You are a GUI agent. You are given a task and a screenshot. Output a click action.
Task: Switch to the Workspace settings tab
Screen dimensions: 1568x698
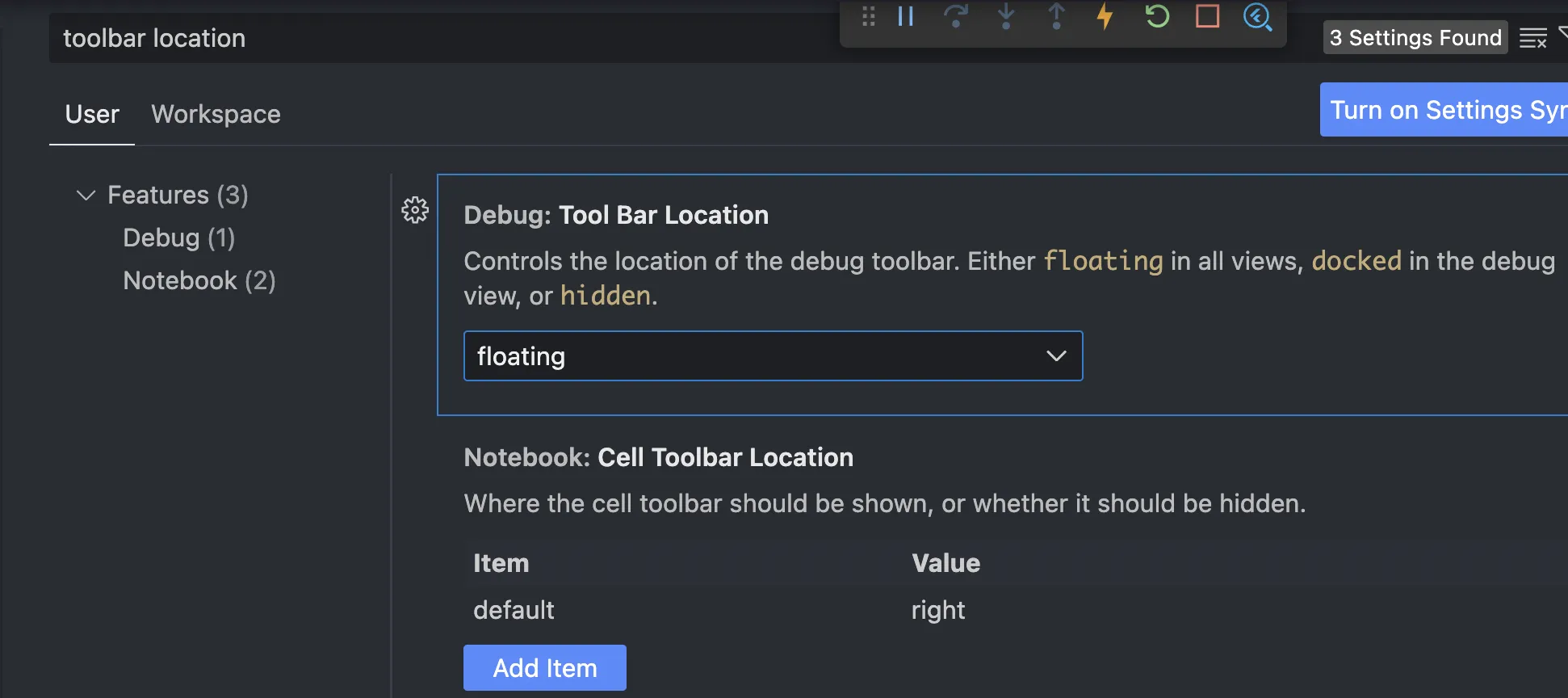click(216, 115)
